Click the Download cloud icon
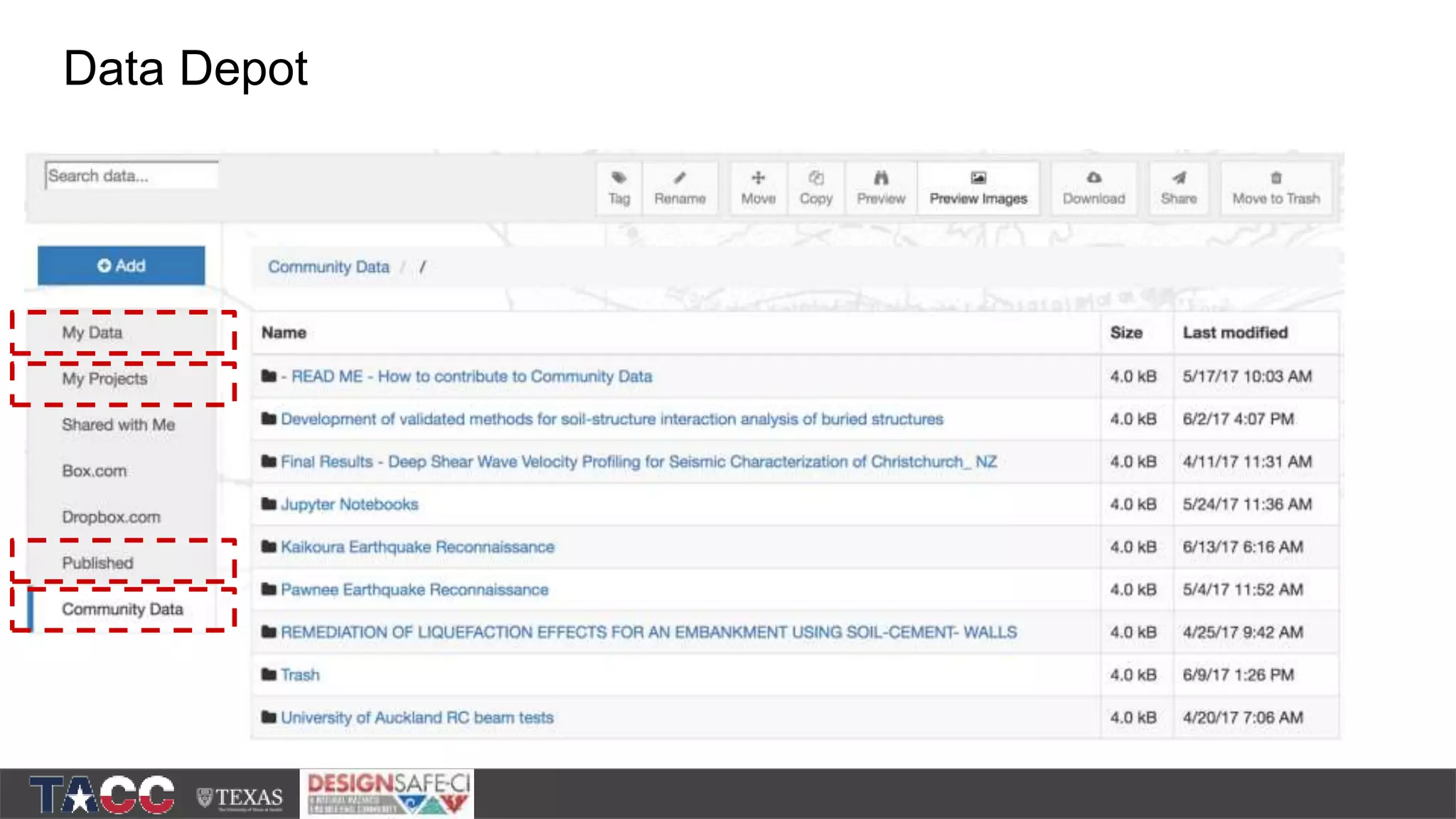1456x819 pixels. [1093, 178]
